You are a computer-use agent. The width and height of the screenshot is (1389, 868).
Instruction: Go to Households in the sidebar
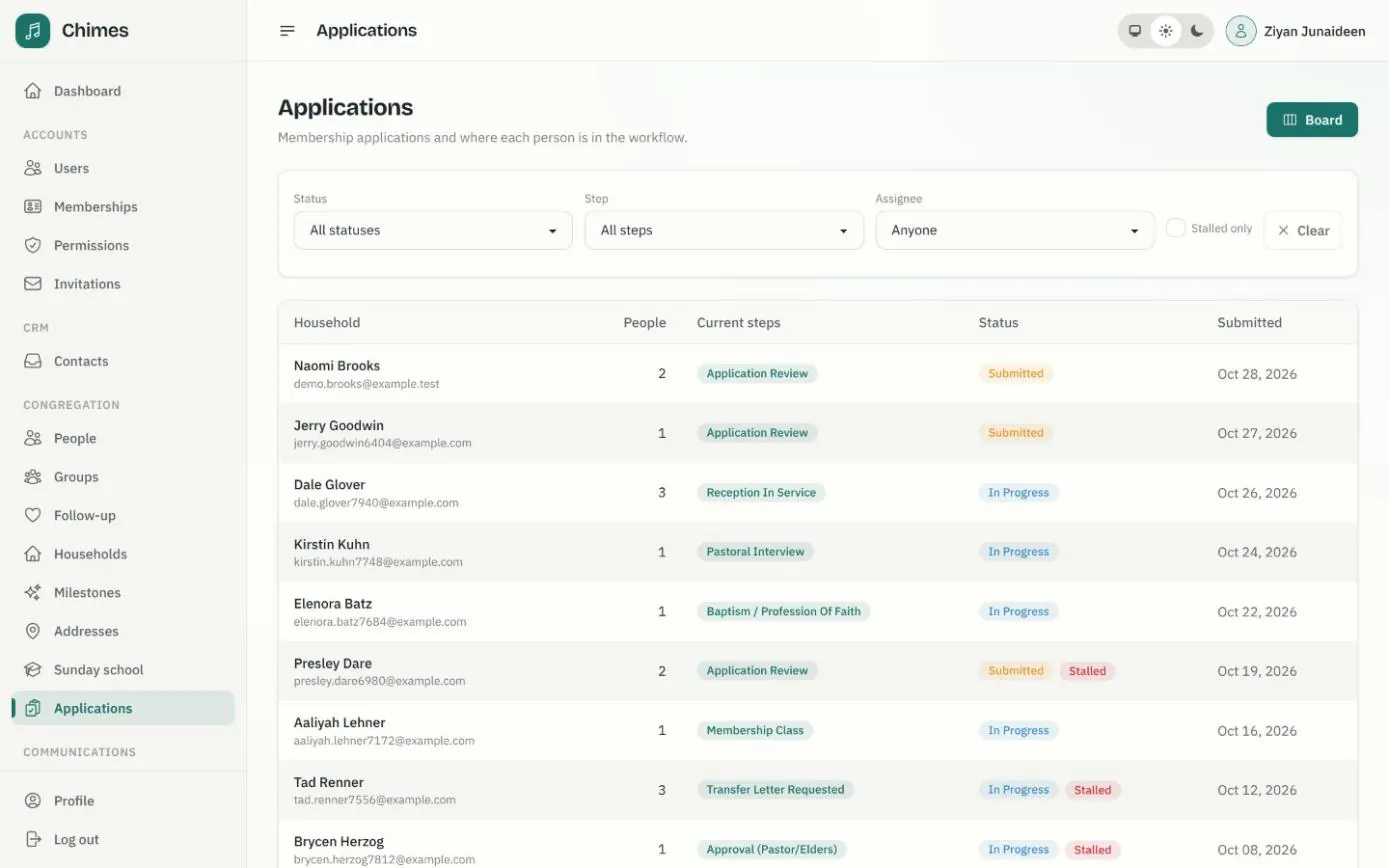tap(123, 554)
